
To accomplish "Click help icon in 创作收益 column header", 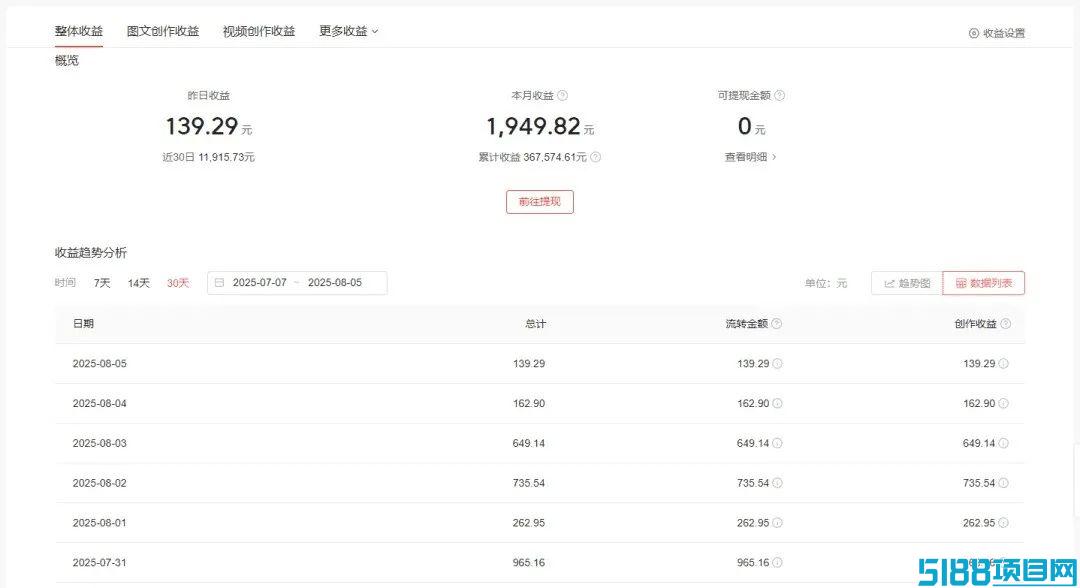I will pos(1006,324).
